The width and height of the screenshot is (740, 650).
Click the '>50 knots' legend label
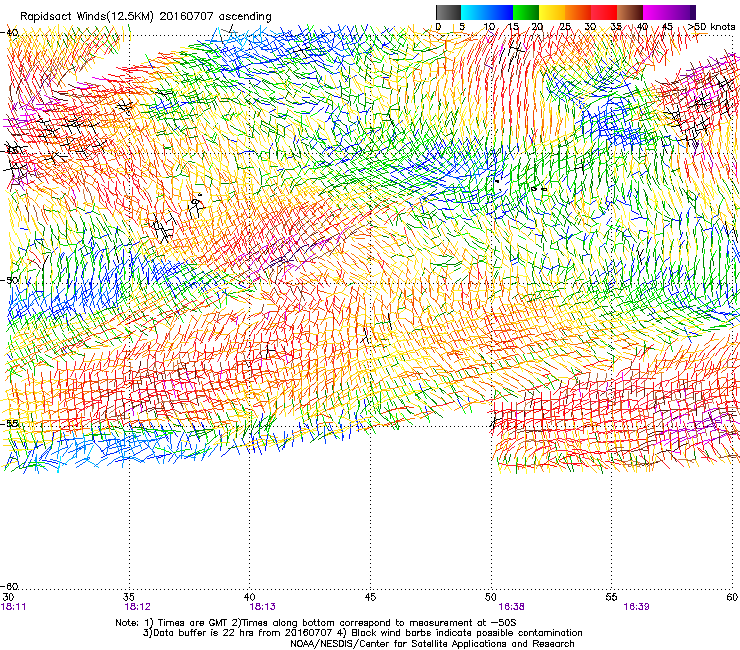coord(711,26)
